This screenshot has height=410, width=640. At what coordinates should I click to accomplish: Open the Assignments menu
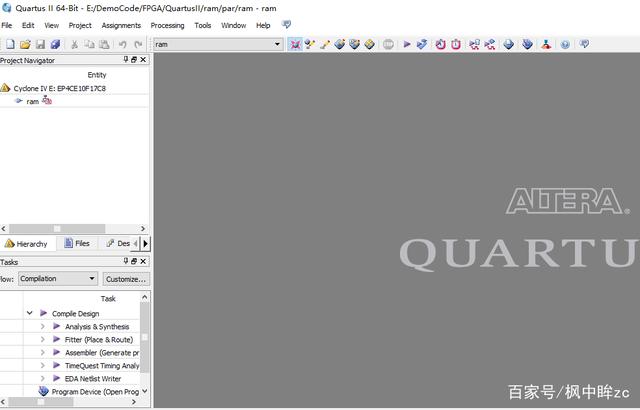click(121, 25)
